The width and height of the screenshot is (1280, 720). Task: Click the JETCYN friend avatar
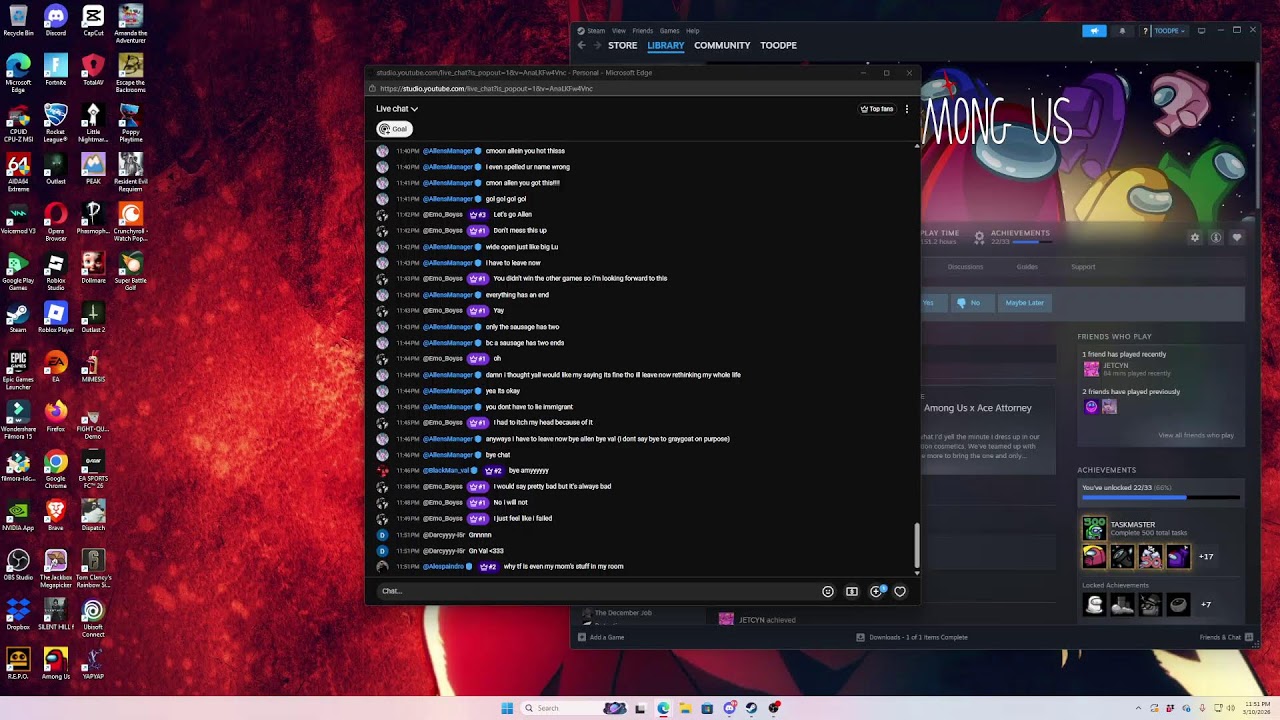click(1091, 368)
